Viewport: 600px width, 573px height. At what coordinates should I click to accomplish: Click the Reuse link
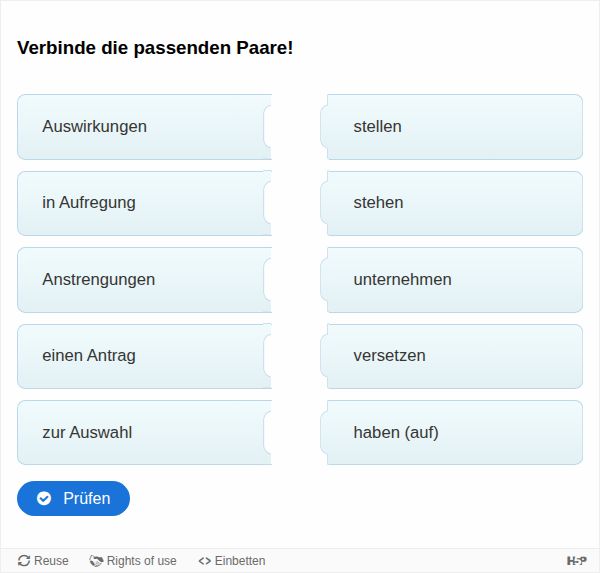click(44, 561)
